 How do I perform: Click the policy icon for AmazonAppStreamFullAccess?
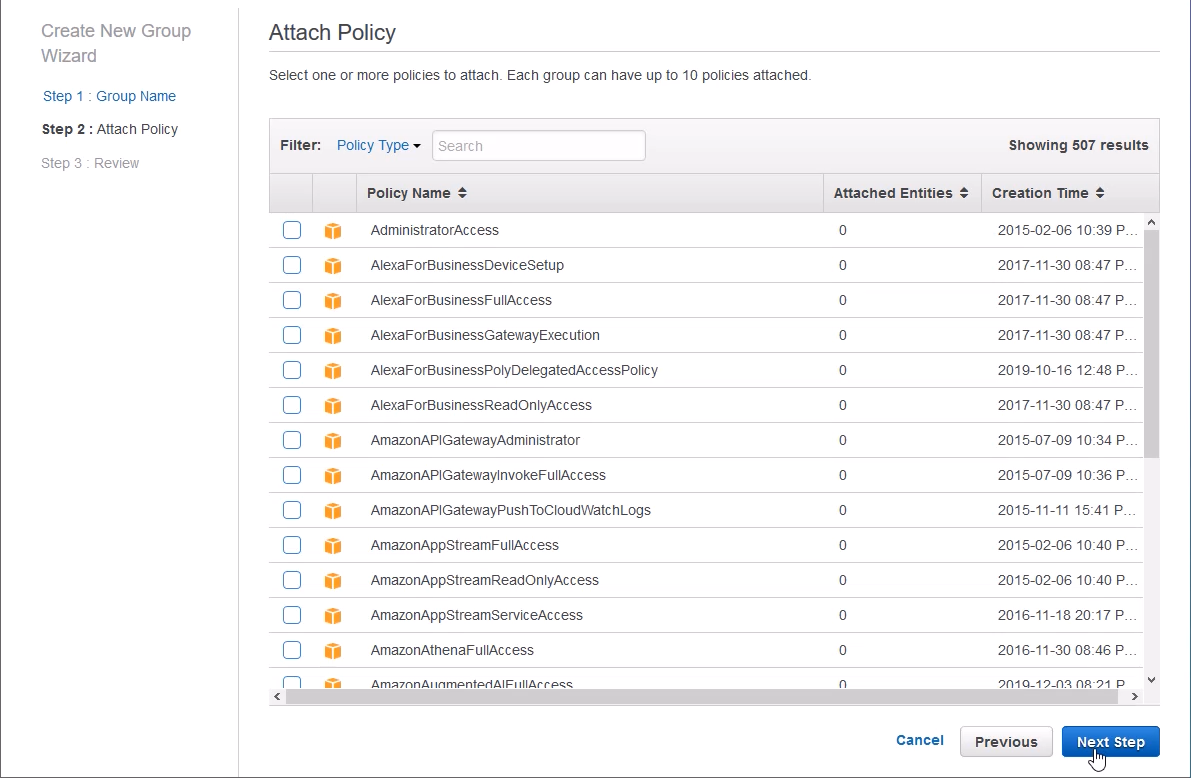333,546
